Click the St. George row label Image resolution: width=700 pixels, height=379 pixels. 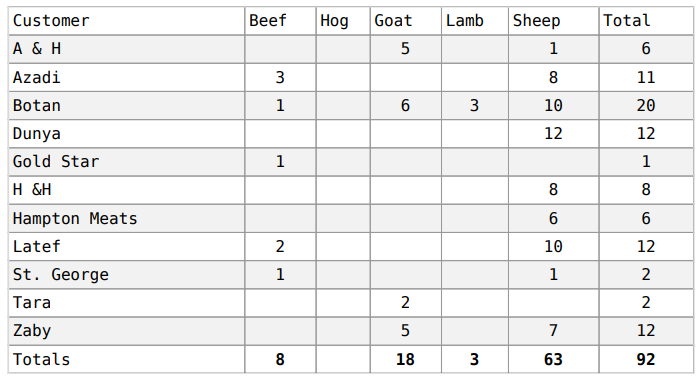[61, 275]
